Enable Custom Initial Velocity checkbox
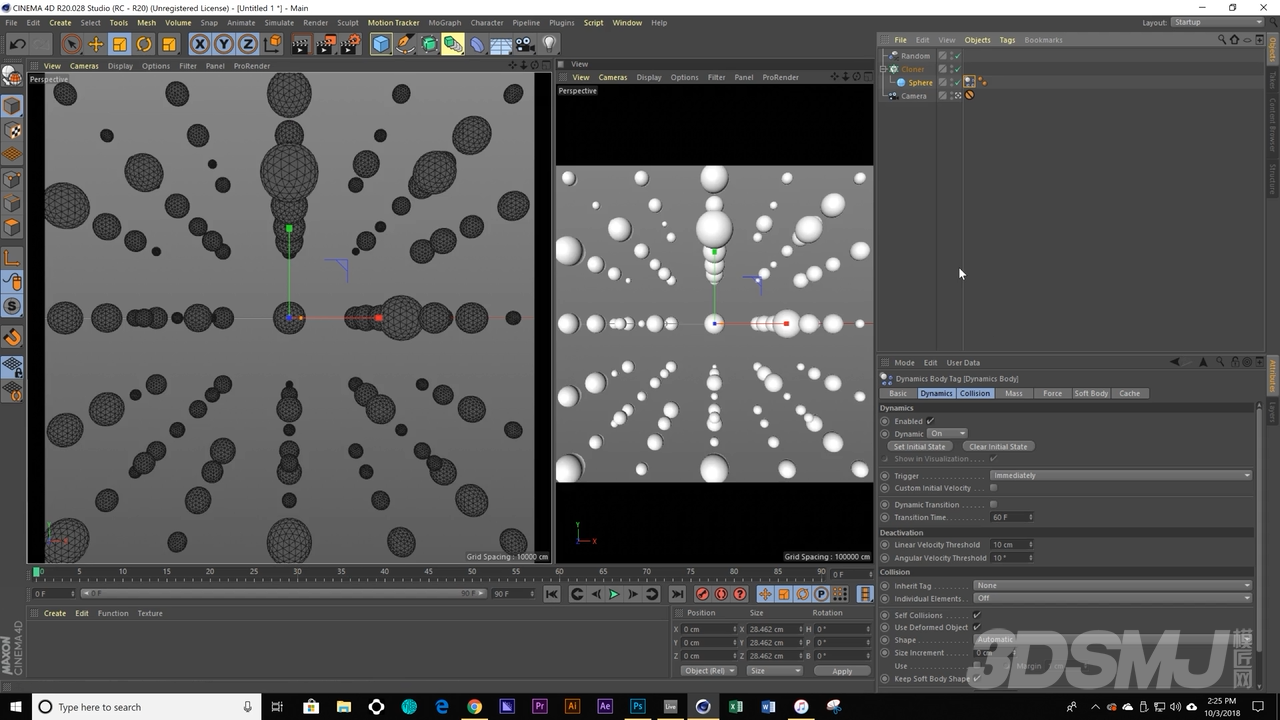This screenshot has width=1280, height=720. tap(993, 488)
